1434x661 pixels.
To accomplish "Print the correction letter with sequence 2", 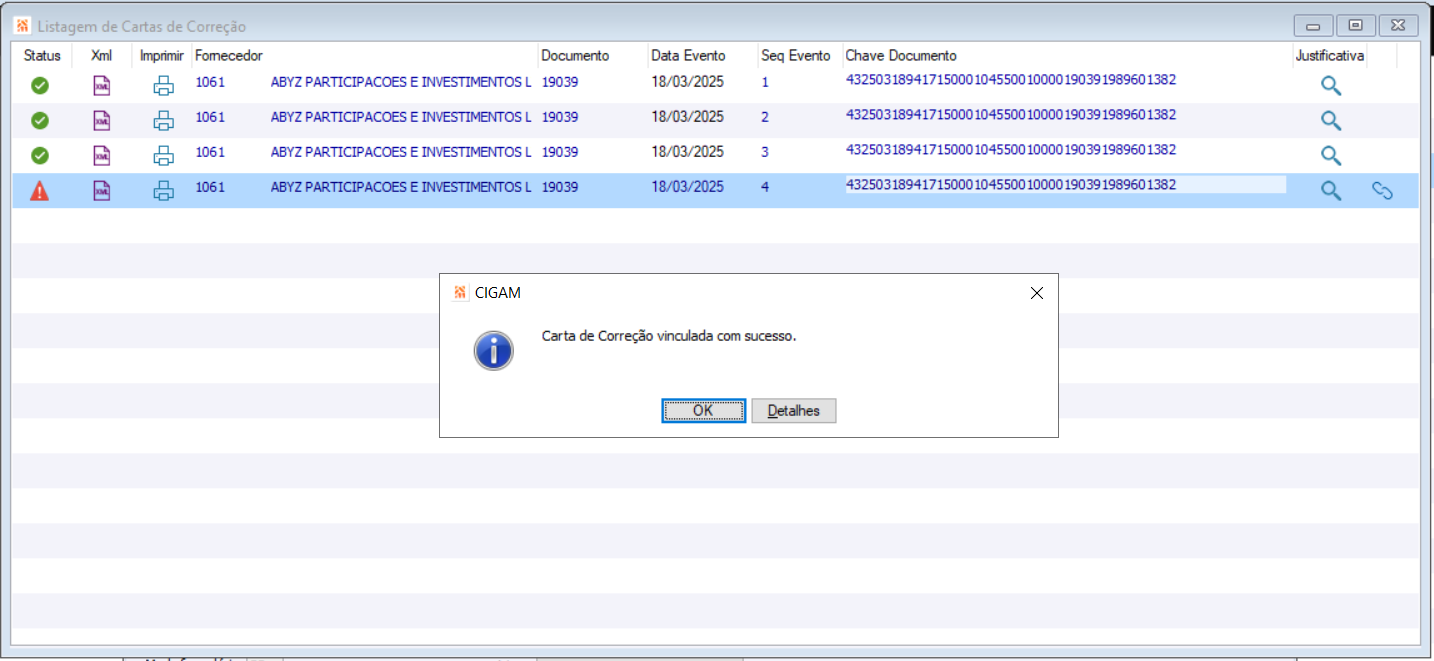I will 163,121.
